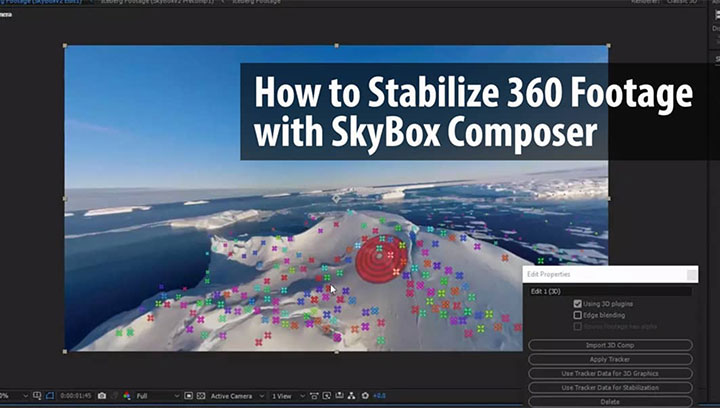This screenshot has width=720, height=408.
Task: Toggle the Using 3D plugins checkbox
Action: (x=578, y=303)
